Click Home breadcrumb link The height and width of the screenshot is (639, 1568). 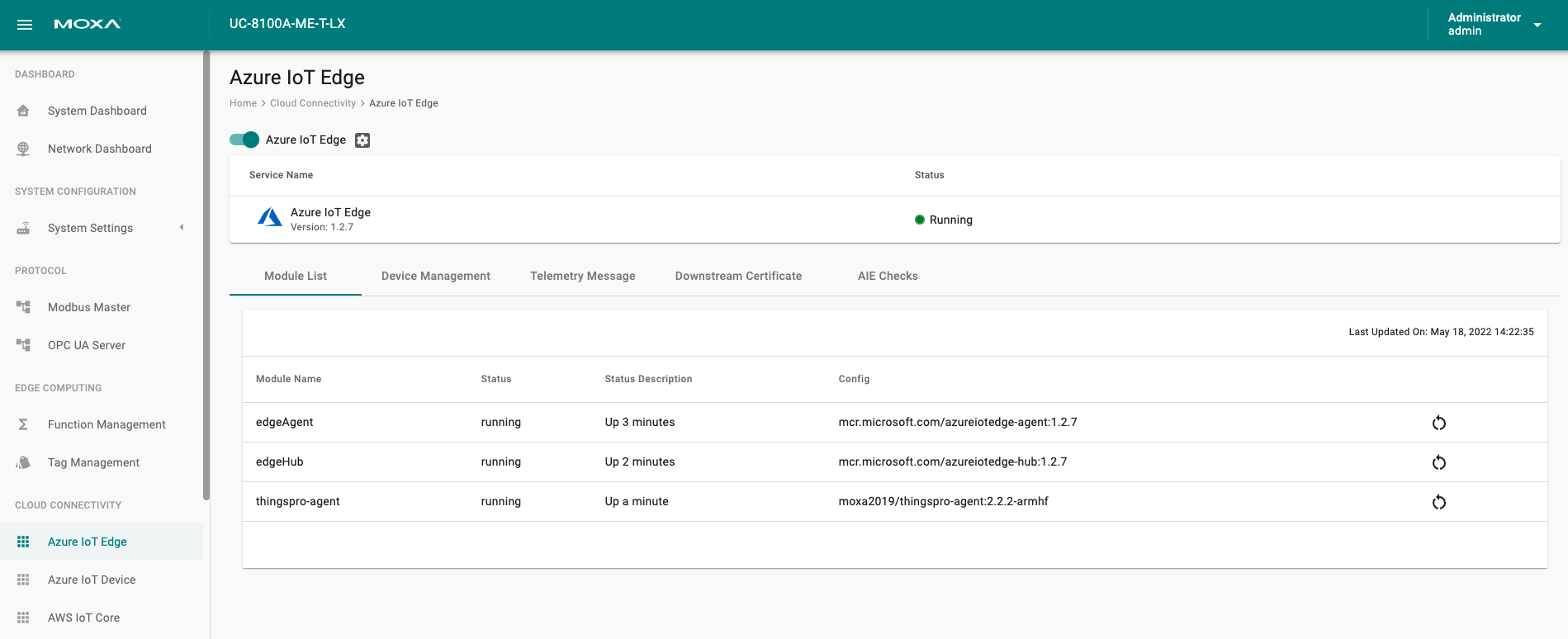[x=243, y=103]
